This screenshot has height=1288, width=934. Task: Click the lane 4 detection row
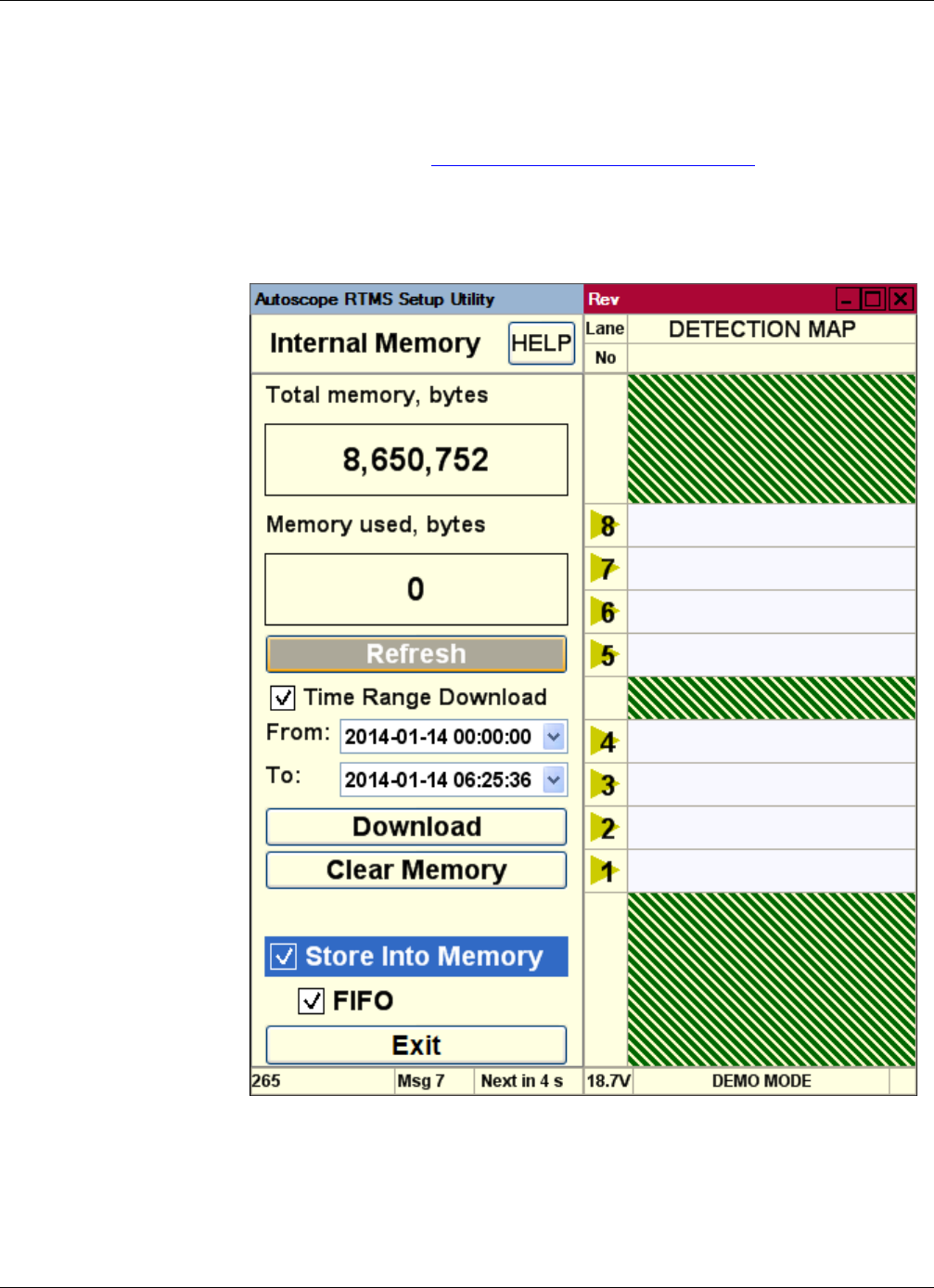point(772,741)
